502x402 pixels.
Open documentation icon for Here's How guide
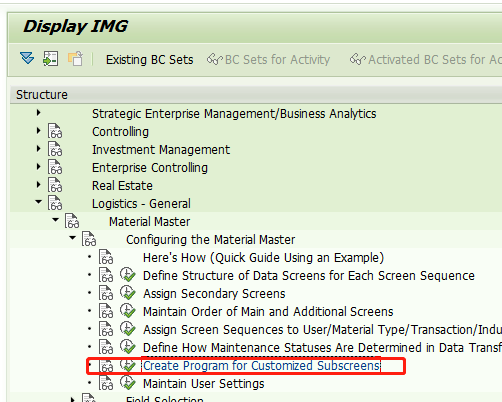[106, 257]
